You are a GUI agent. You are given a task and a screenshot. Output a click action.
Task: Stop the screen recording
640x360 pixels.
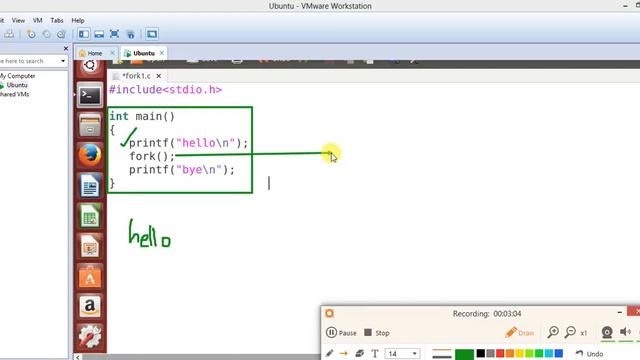click(377, 333)
